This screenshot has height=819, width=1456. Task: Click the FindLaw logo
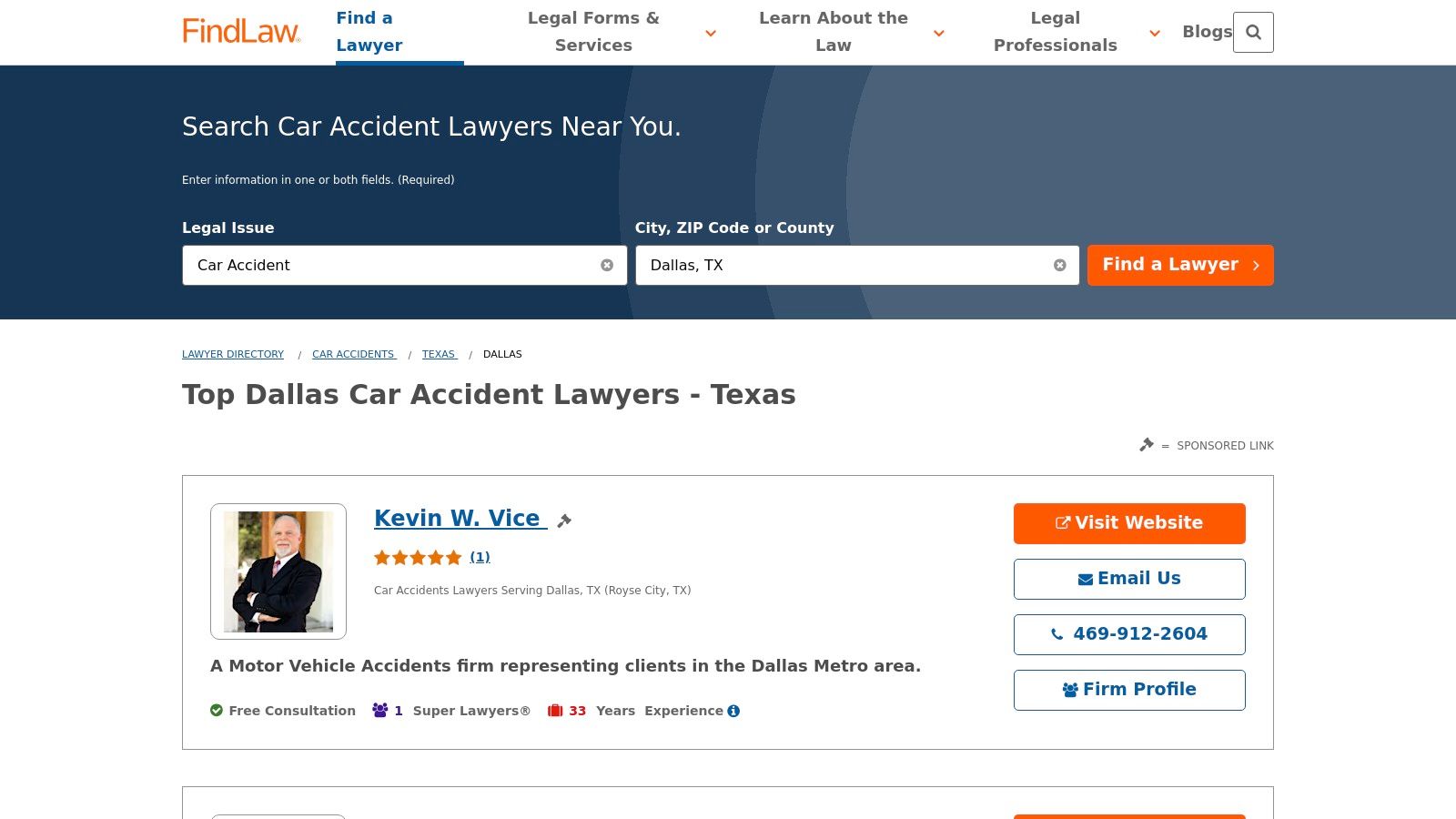pos(241,29)
